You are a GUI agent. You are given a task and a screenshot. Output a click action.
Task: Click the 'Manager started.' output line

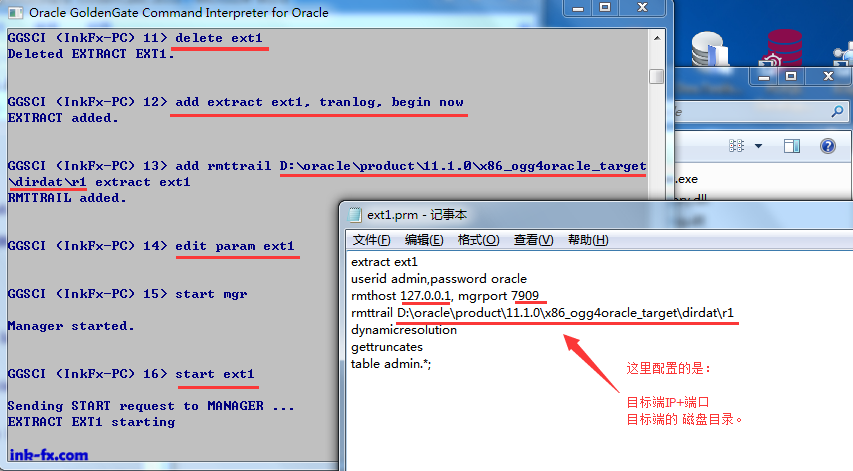(71, 326)
